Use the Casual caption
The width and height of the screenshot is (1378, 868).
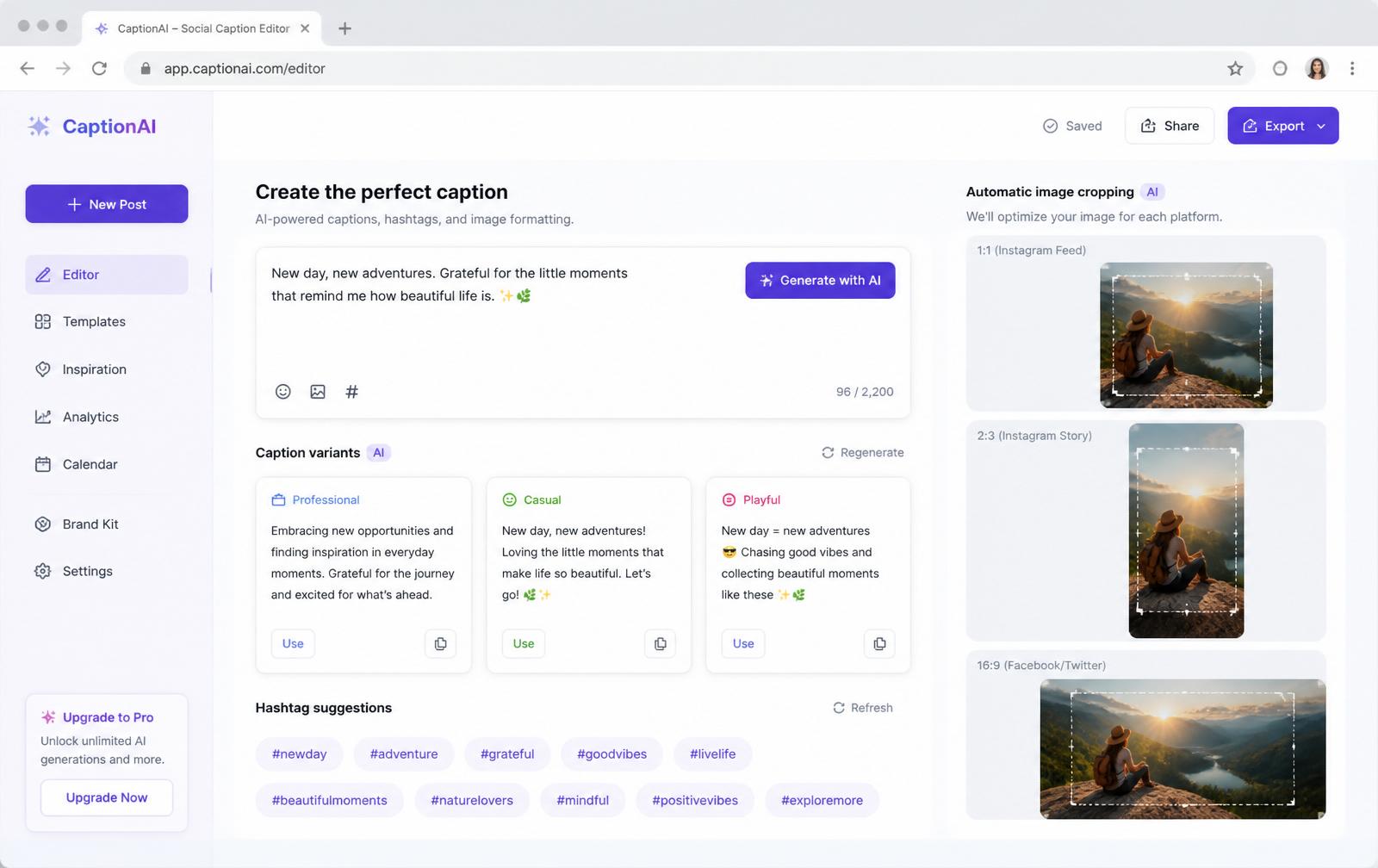click(524, 643)
